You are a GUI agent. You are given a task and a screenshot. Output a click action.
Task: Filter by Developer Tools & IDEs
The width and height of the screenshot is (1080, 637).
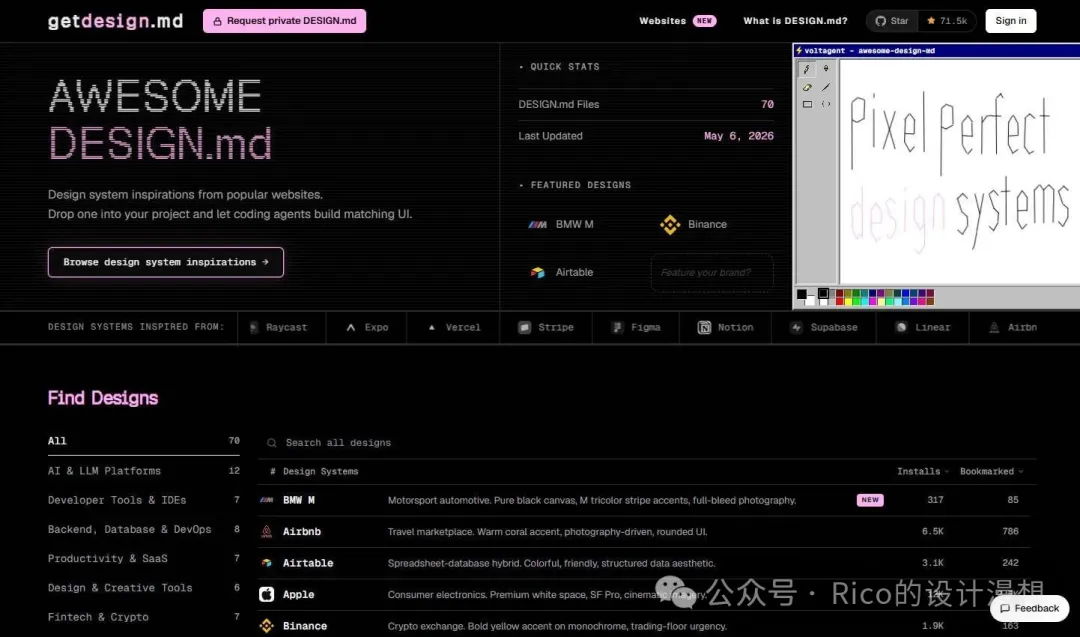point(143,501)
